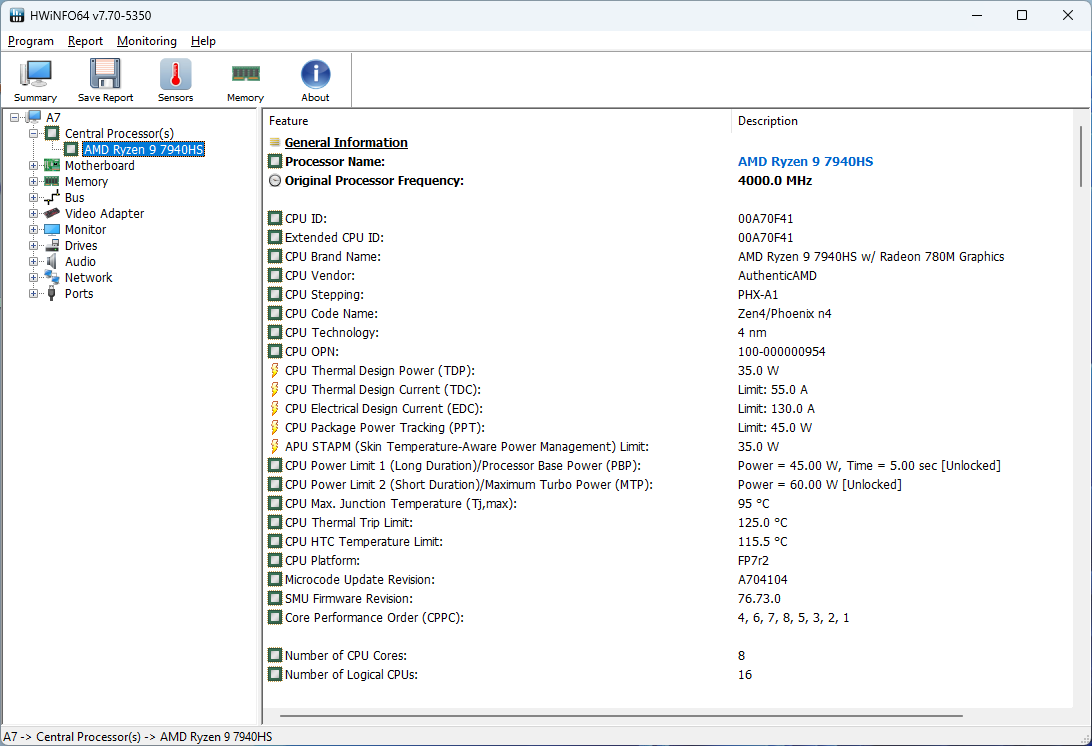Click the blue AMD Ryzen 9 7940HS value
Image resolution: width=1092 pixels, height=746 pixels.
tap(805, 162)
